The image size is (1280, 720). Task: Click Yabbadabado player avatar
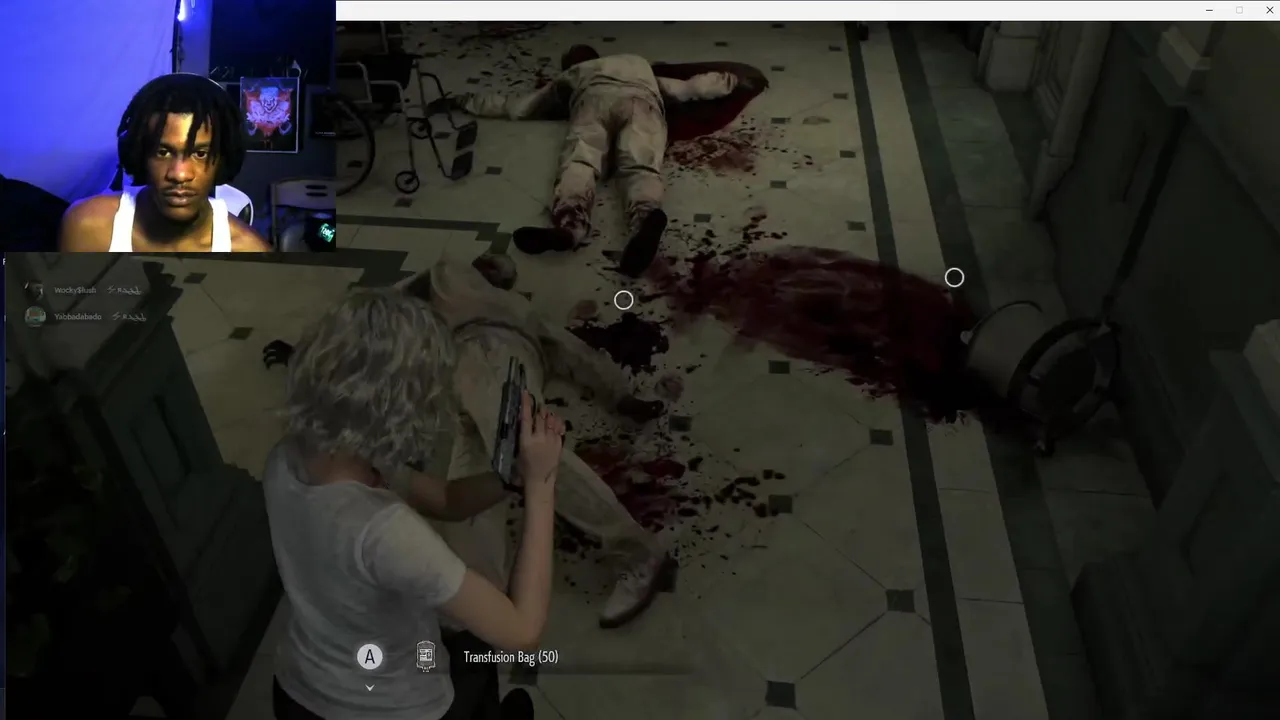(x=35, y=316)
